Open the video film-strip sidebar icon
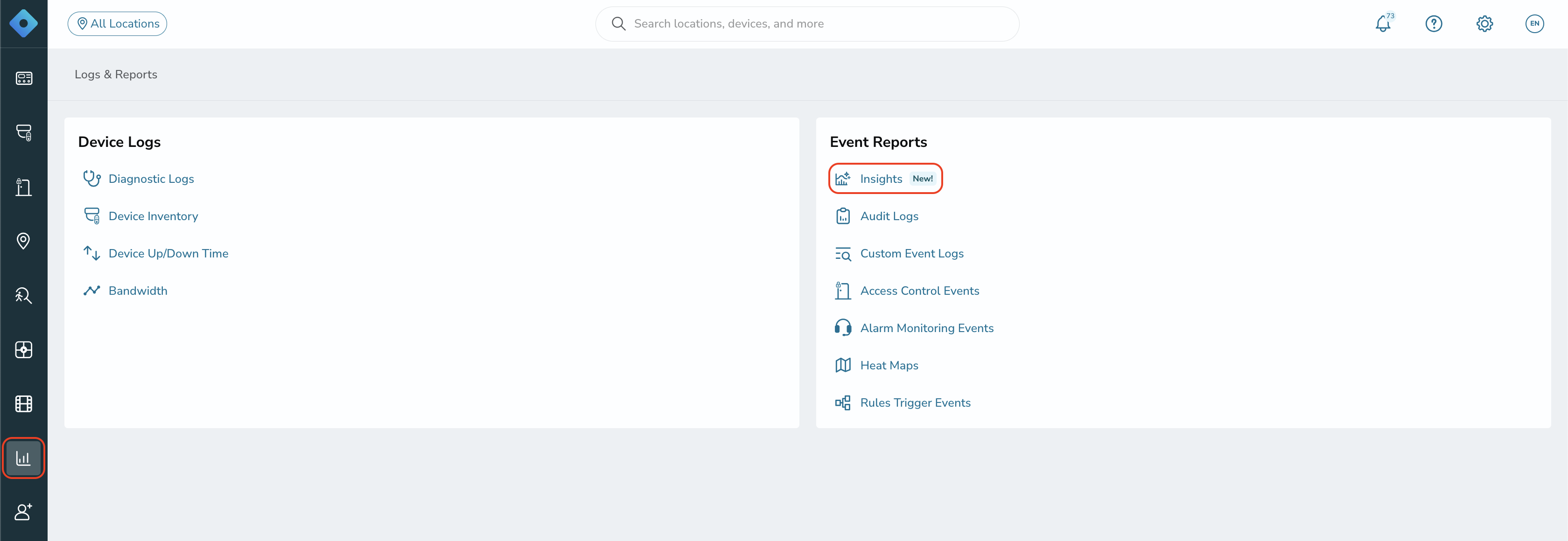The image size is (1568, 541). pos(23,403)
